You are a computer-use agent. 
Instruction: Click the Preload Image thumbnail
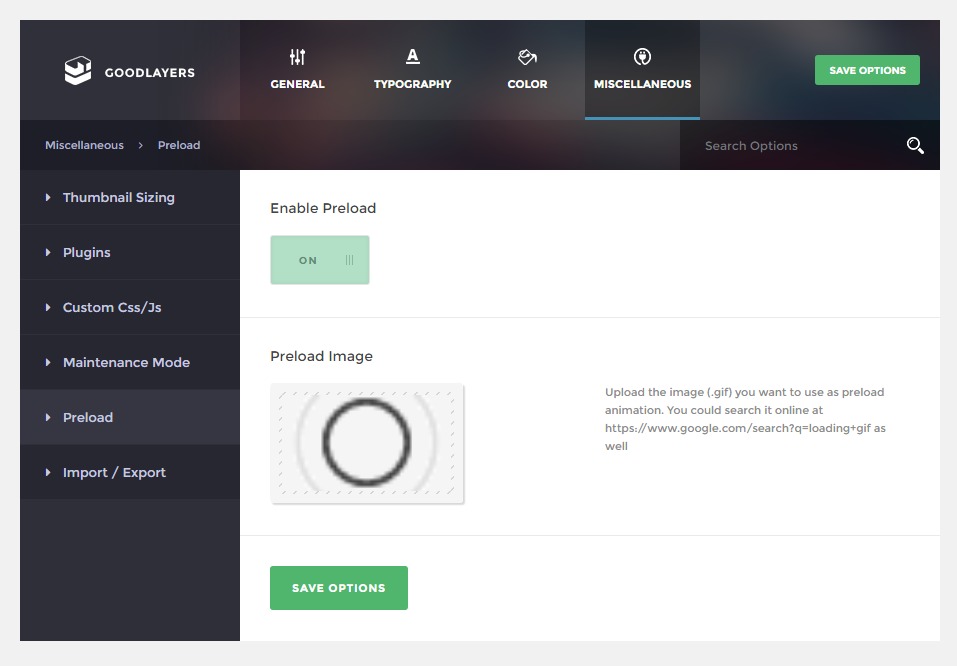367,443
